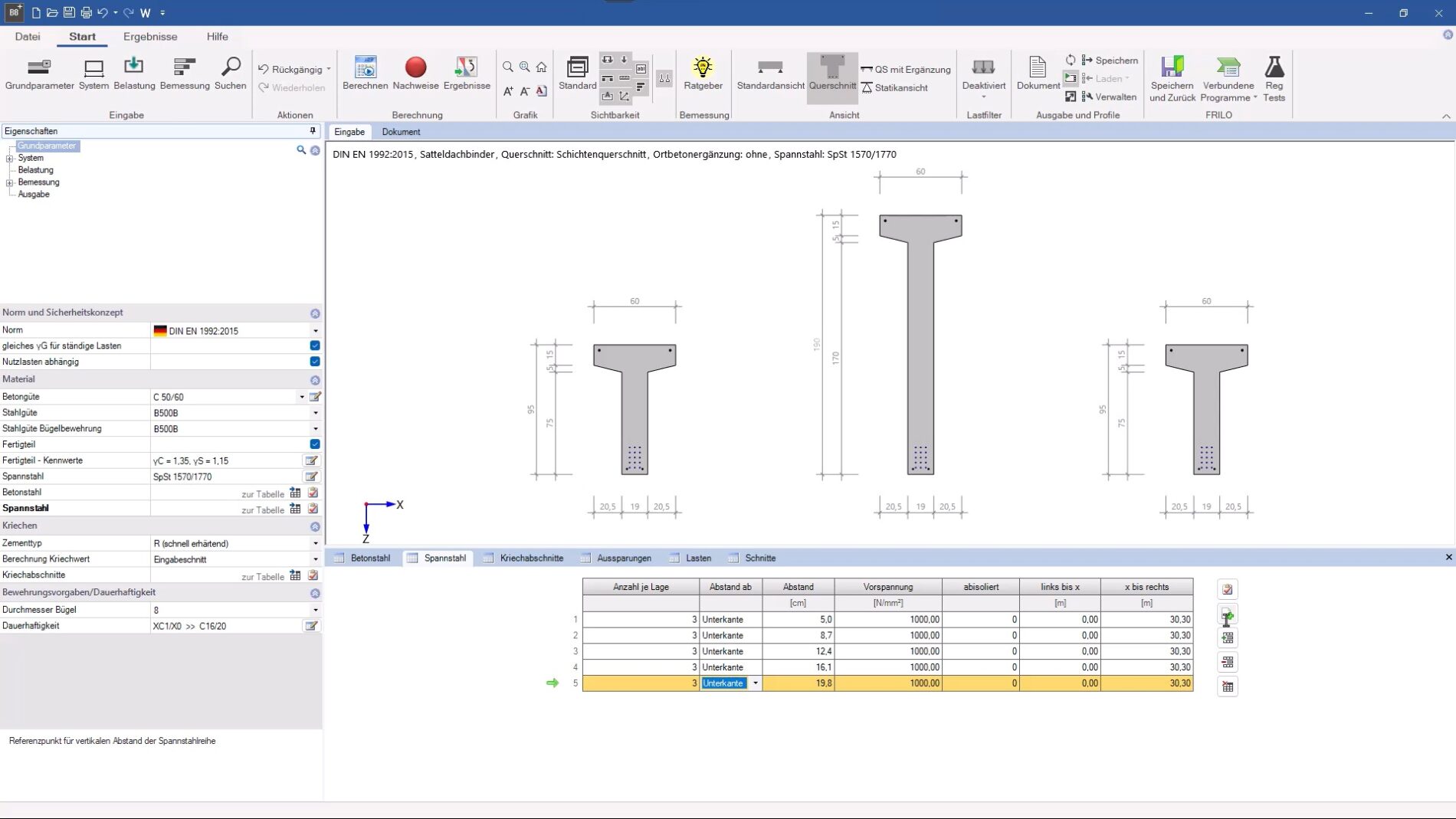This screenshot has width=1456, height=819.
Task: Expand the System tree node
Action: [10, 159]
